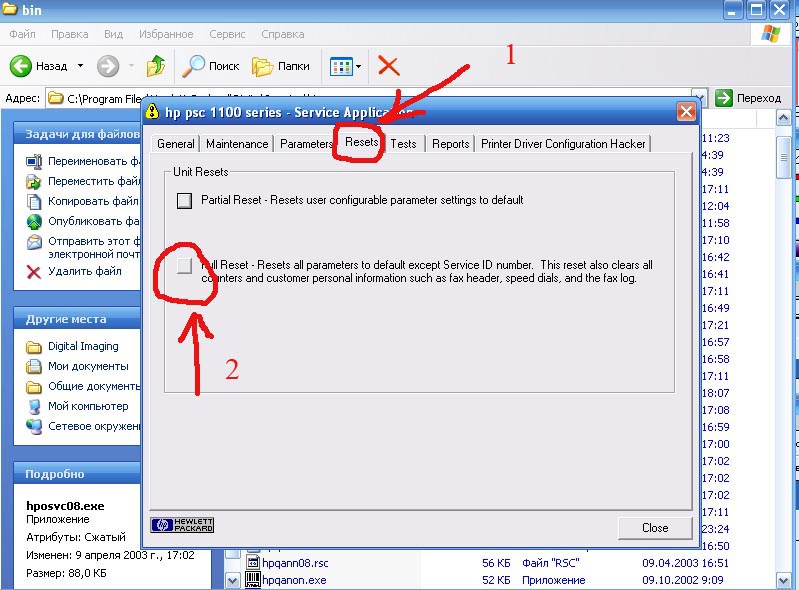Open Shared Documents folder icon
This screenshot has width=799, height=590.
[x=34, y=387]
